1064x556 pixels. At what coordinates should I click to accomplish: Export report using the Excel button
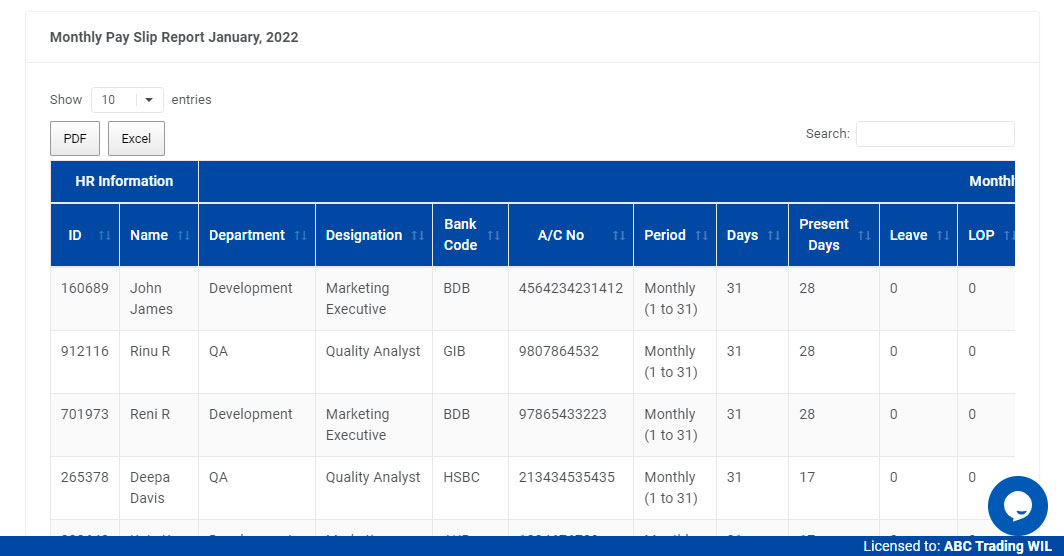tap(136, 139)
